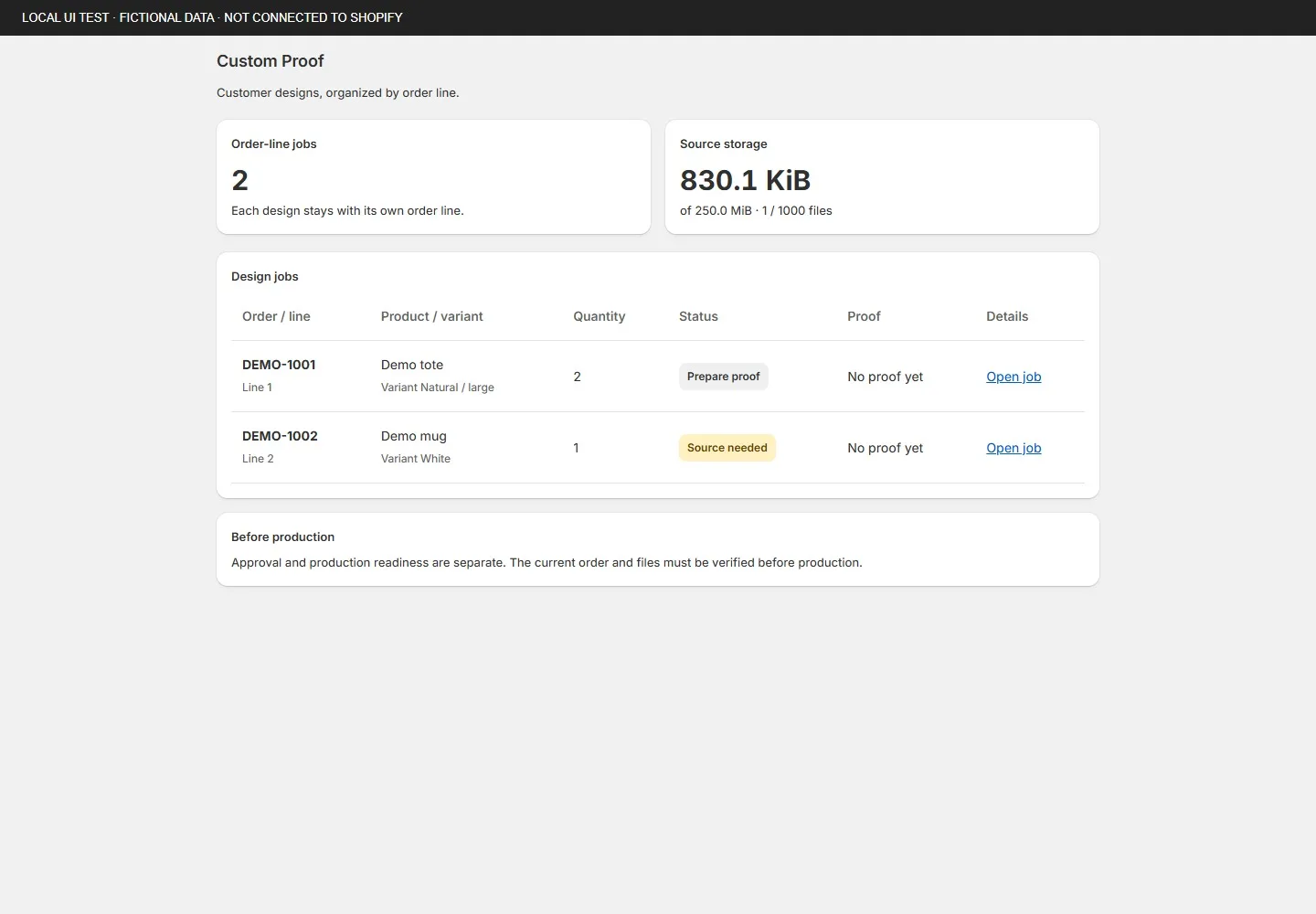Viewport: 1316px width, 914px height.
Task: Click the Variant White text
Action: pos(416,459)
